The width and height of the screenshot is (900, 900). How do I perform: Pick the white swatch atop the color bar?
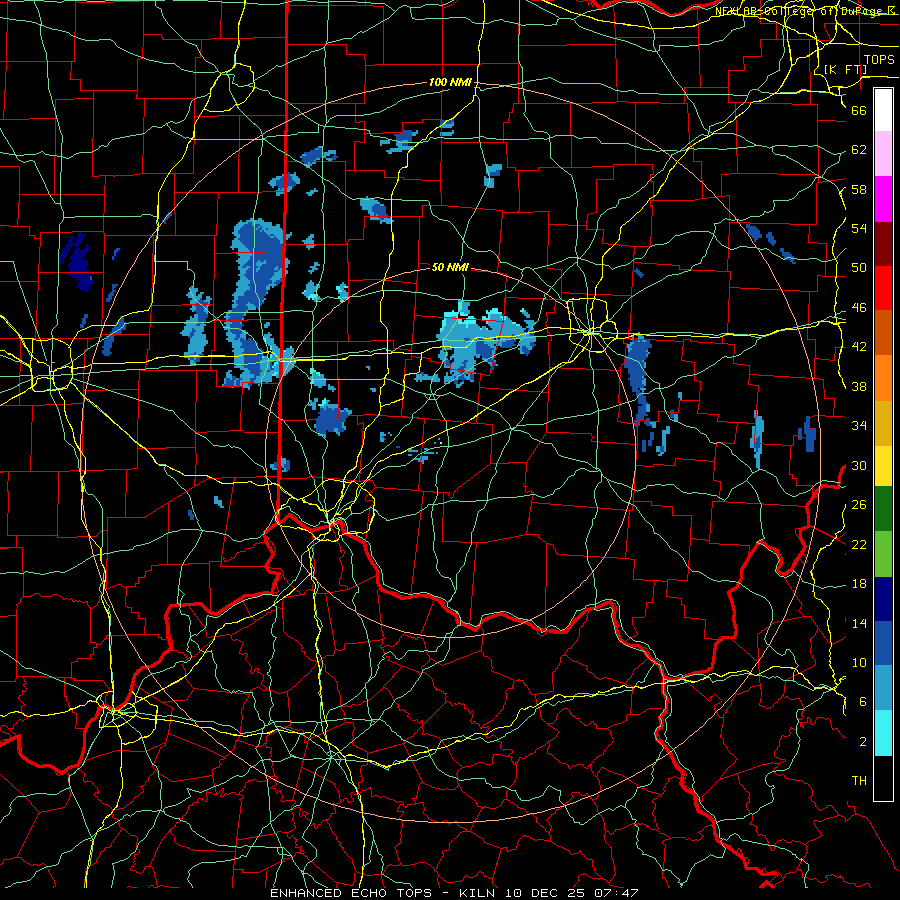pos(883,110)
